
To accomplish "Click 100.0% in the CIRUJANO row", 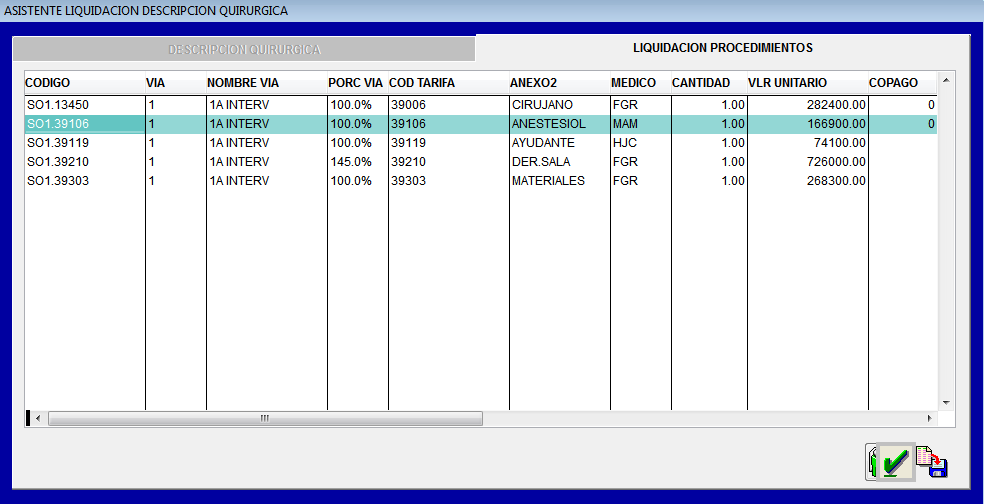I will pos(358,105).
